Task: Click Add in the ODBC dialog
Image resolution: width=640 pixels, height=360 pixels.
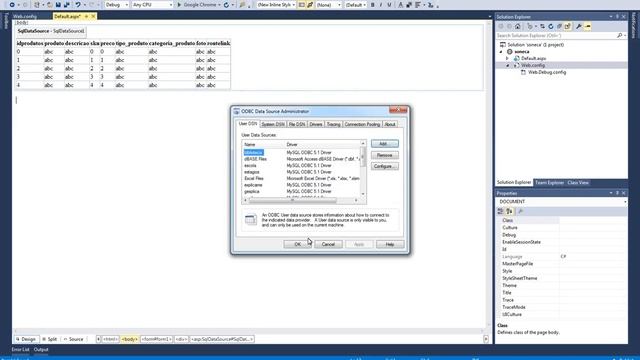Action: 384,144
